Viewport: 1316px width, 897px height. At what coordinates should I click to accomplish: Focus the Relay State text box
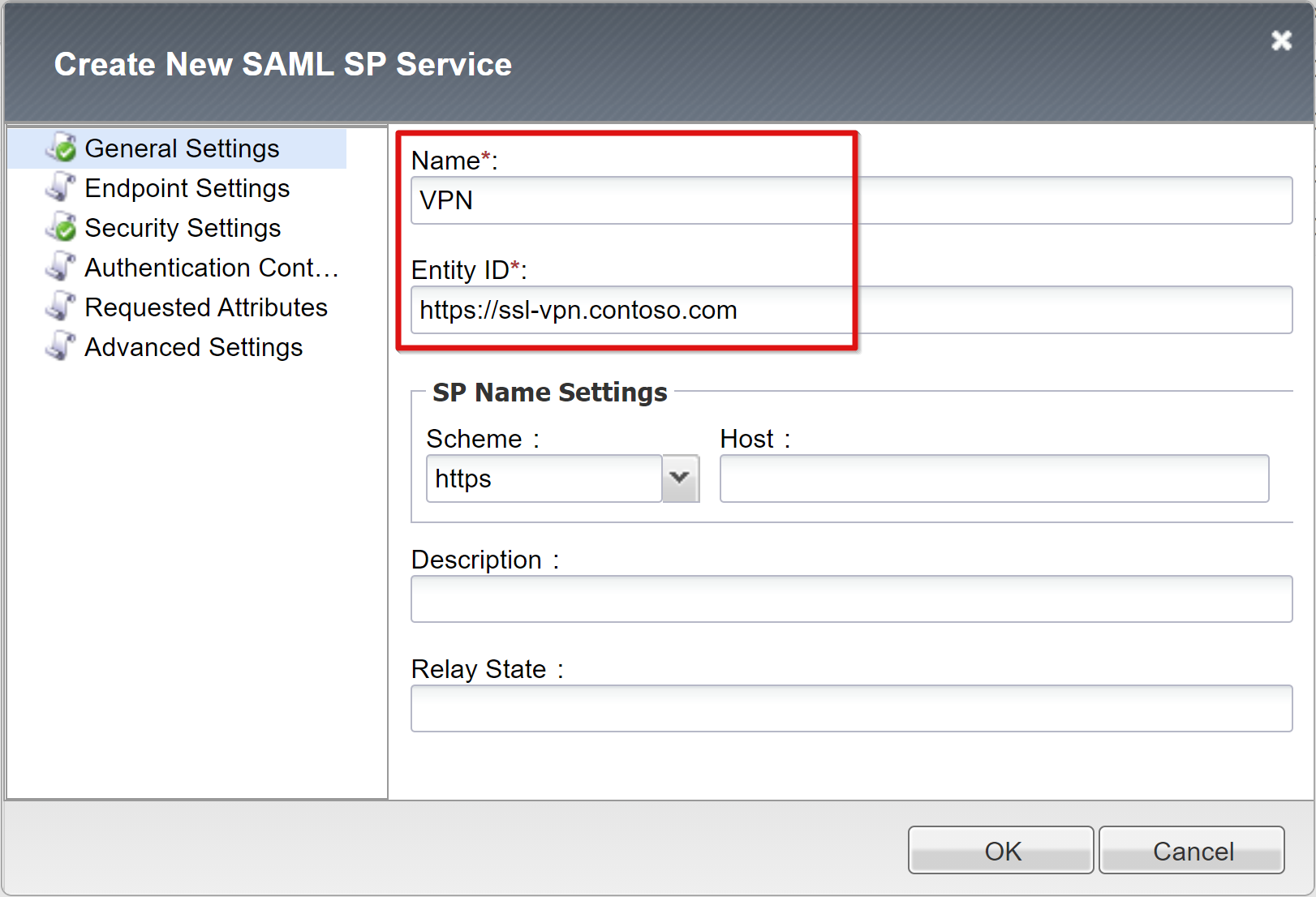click(x=850, y=709)
